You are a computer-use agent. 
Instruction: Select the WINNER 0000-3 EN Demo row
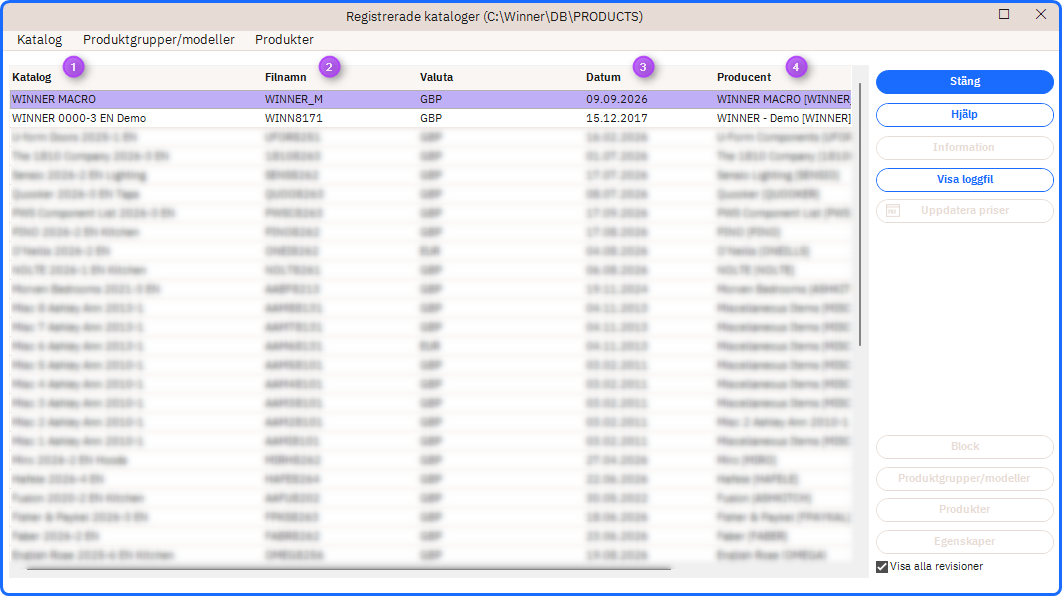pyautogui.click(x=430, y=118)
